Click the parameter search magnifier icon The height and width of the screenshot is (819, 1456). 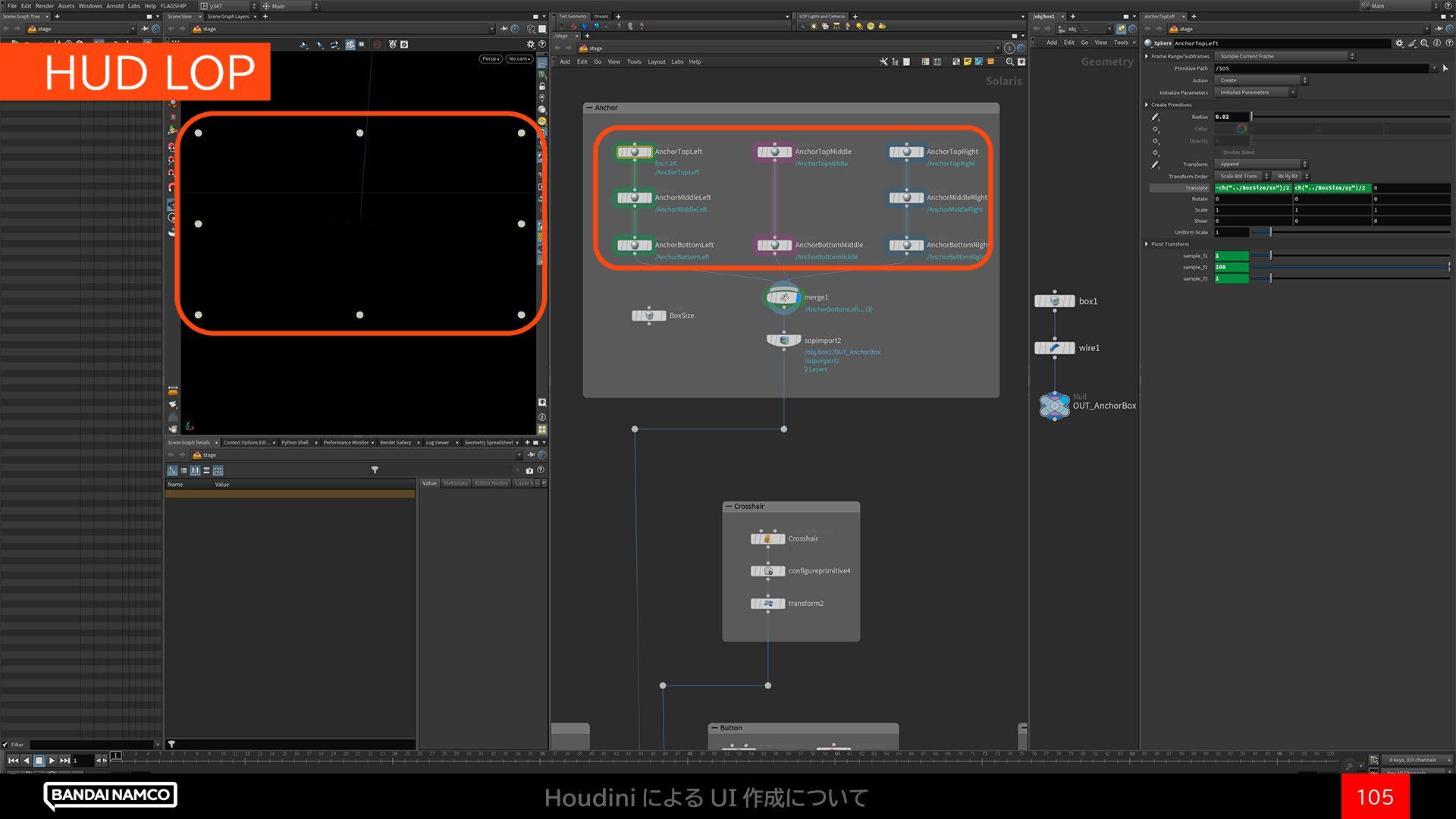tap(1424, 43)
